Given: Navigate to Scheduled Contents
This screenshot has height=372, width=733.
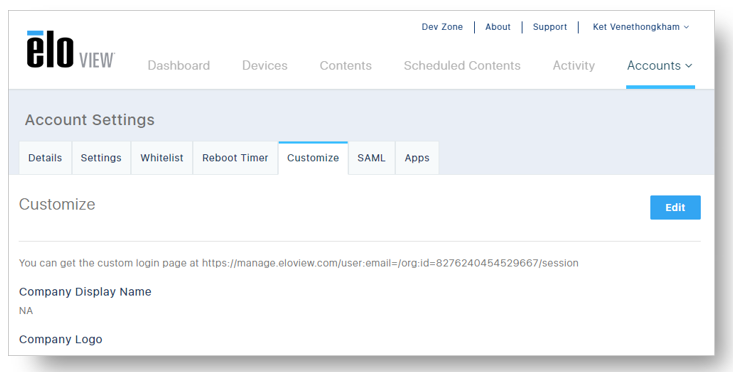Looking at the screenshot, I should (462, 65).
